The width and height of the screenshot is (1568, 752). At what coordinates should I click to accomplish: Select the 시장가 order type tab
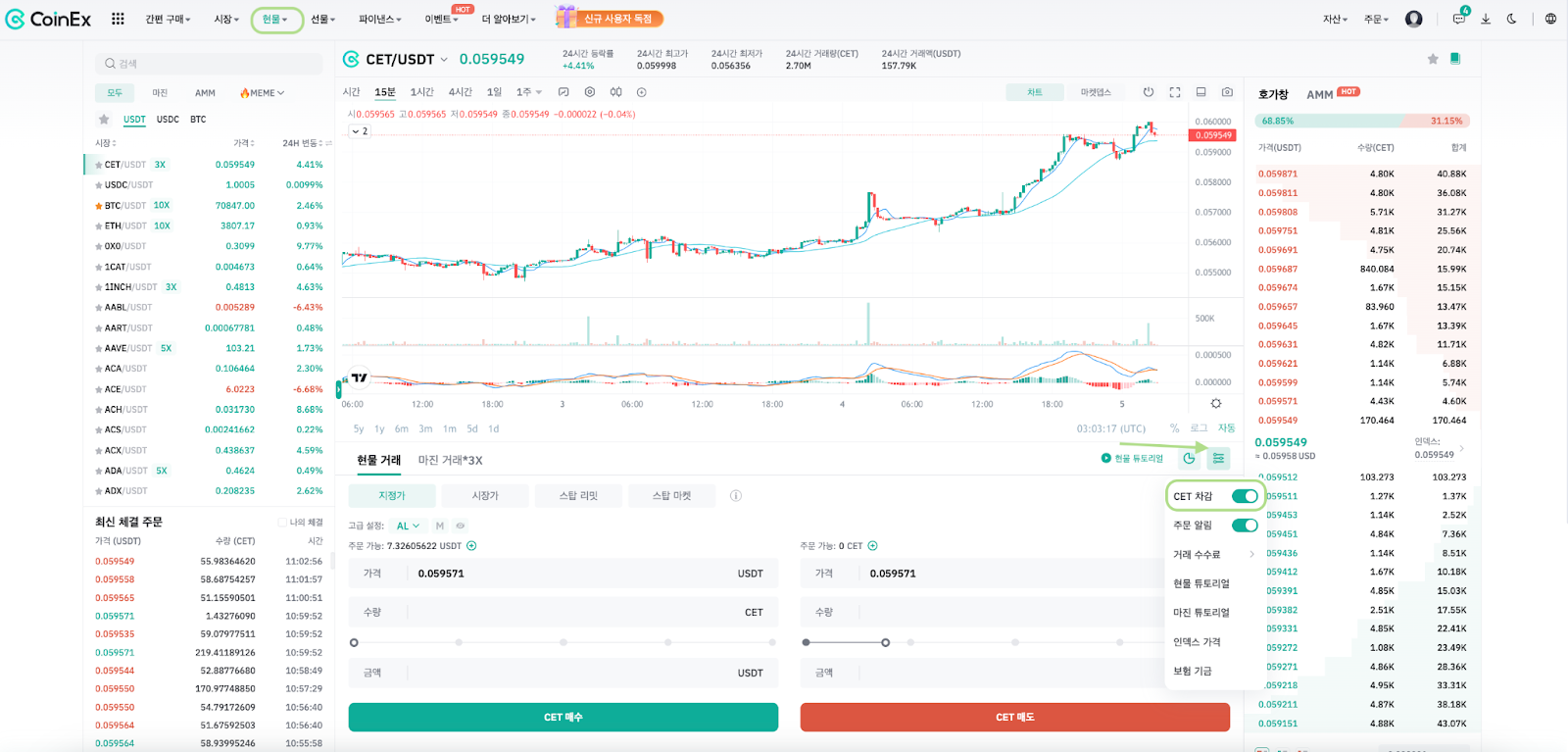click(485, 496)
